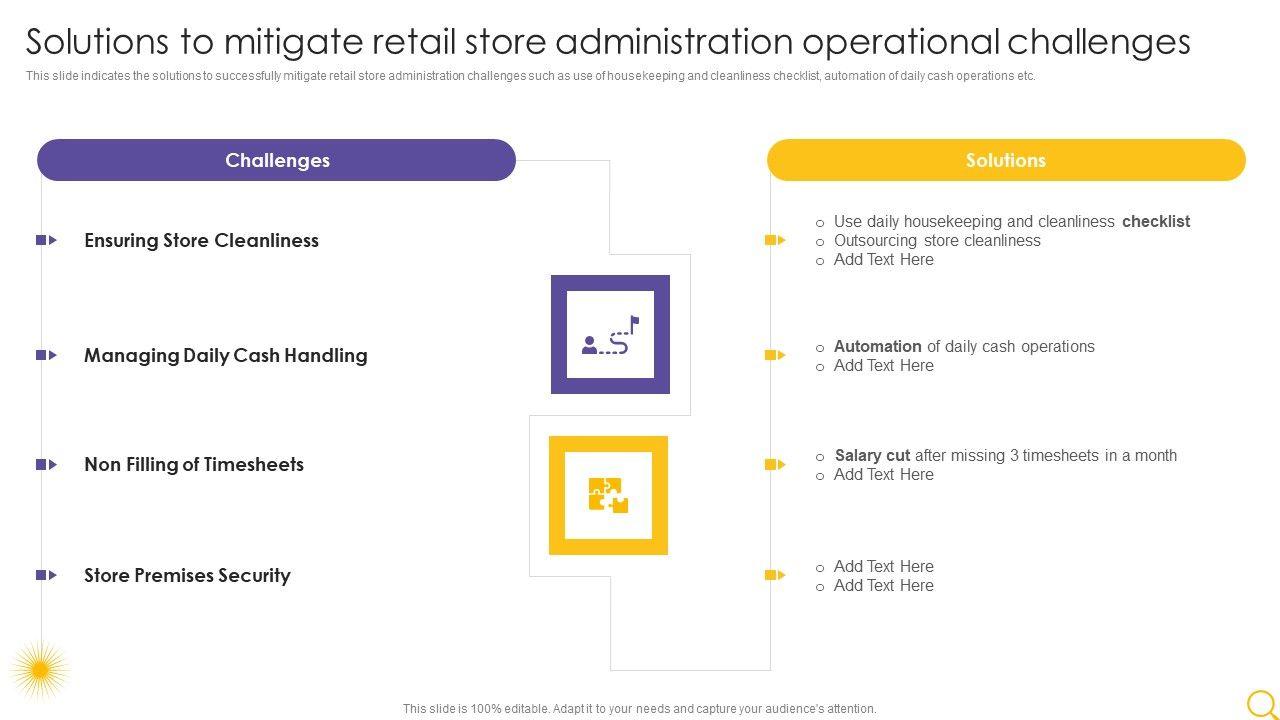This screenshot has height=720, width=1280.
Task: Select the "Store Premises Security" challenge
Action: point(187,575)
